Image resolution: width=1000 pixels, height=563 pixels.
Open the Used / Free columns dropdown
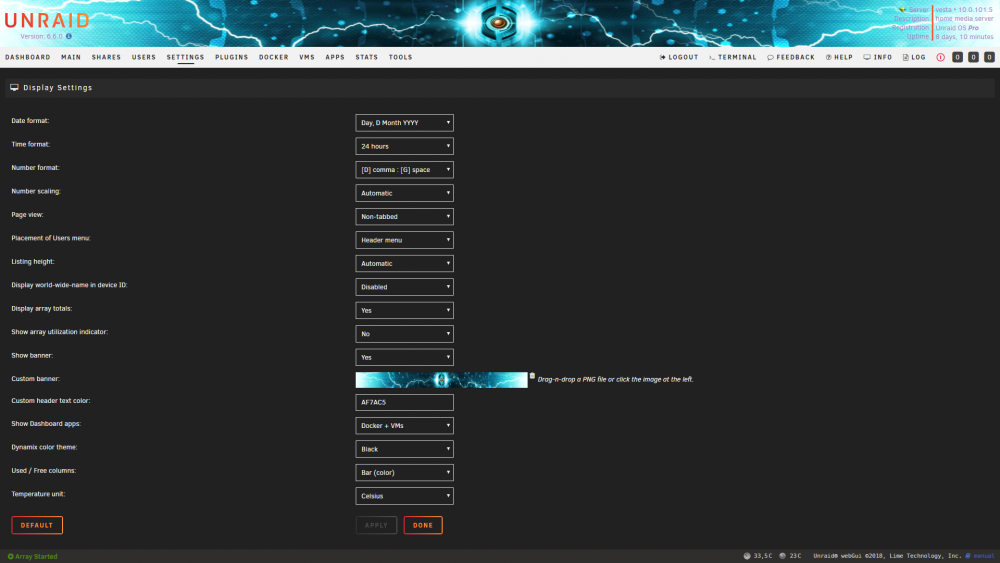tap(404, 472)
